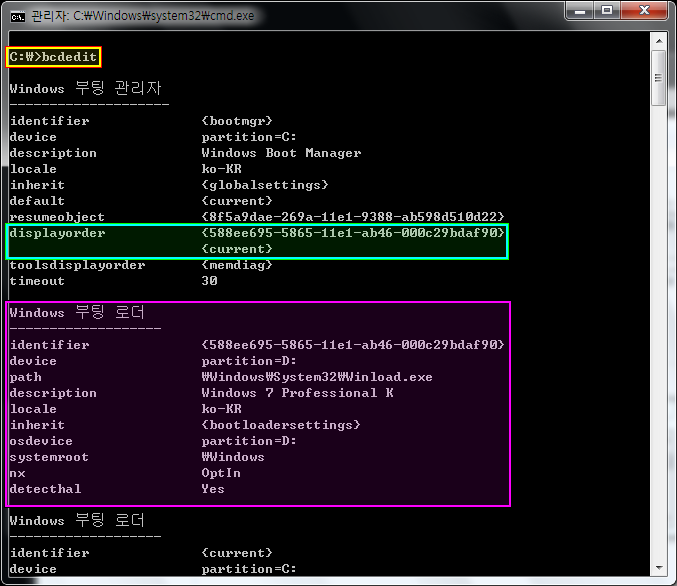Screen dimensions: 677x586
Task: Click the 'toolsdisplayorder' label
Action: click(x=77, y=265)
